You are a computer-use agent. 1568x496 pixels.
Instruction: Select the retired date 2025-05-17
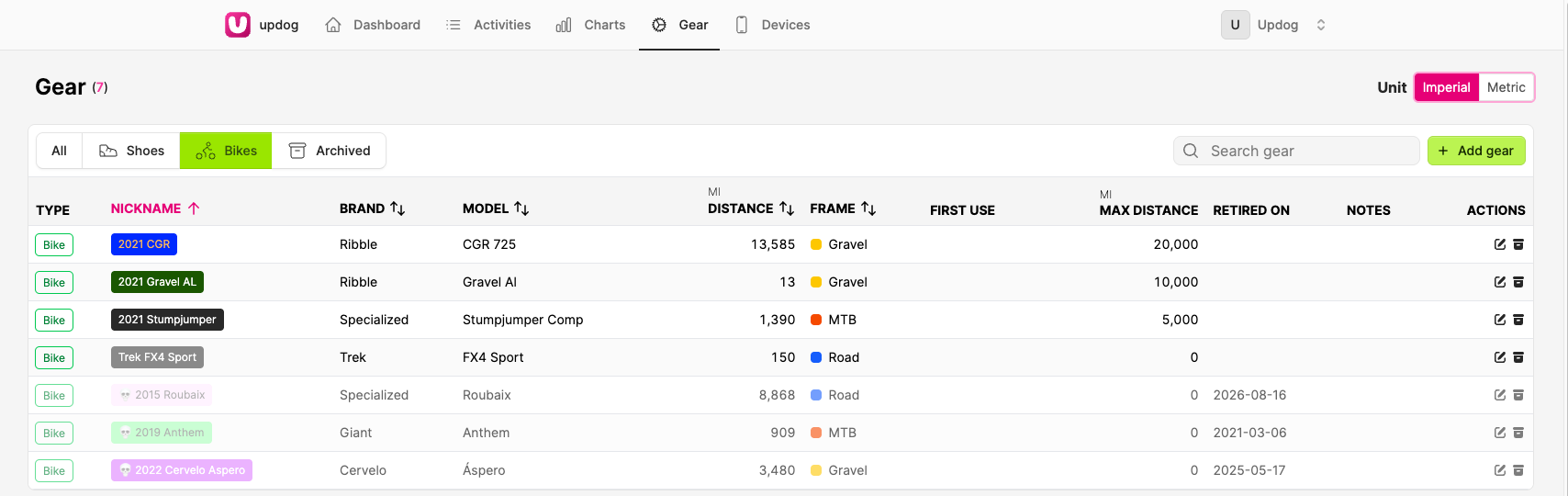(x=1249, y=470)
